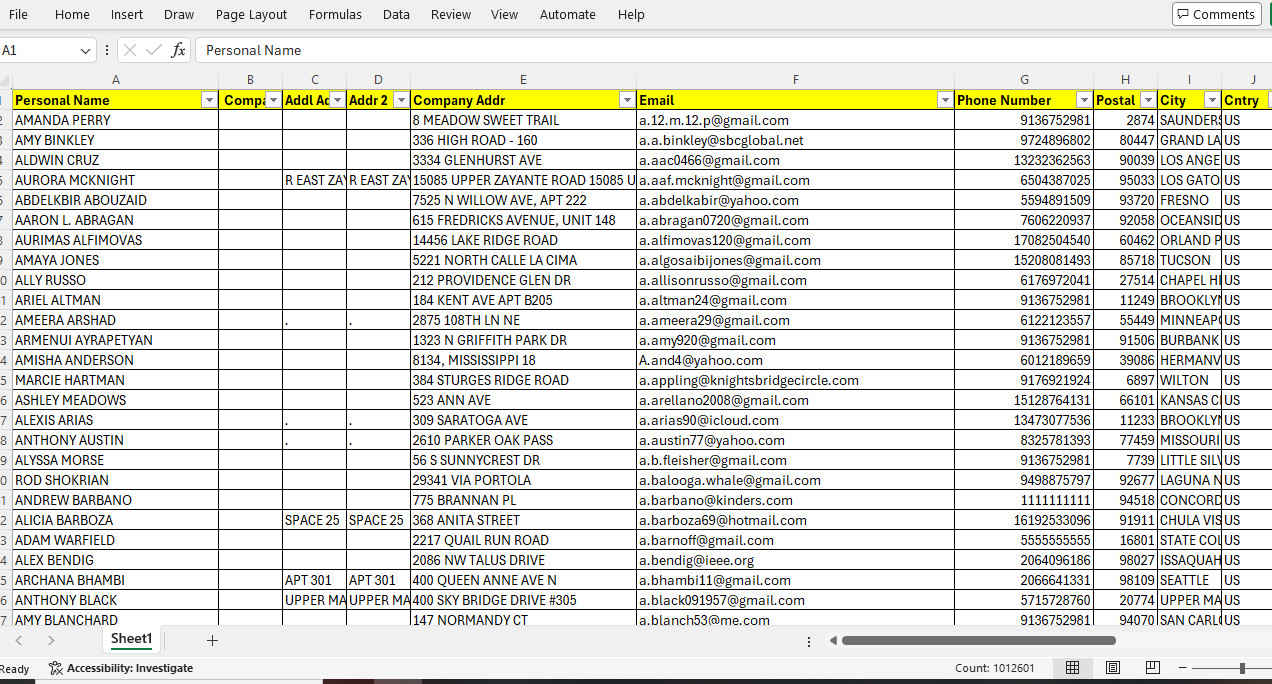
Task: Open the View ribbon tab
Action: [x=505, y=14]
